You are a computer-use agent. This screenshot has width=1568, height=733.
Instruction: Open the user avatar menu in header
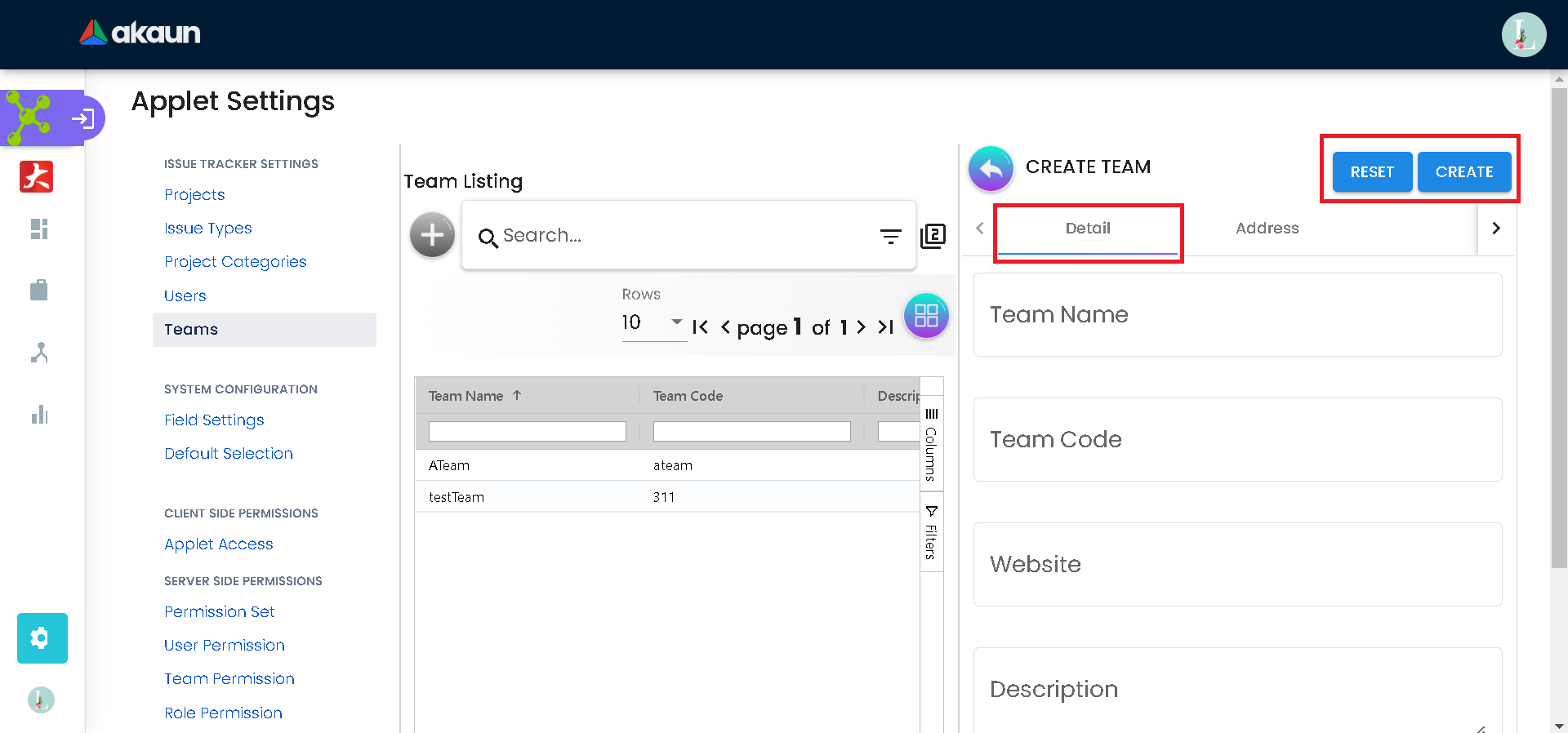click(1524, 34)
